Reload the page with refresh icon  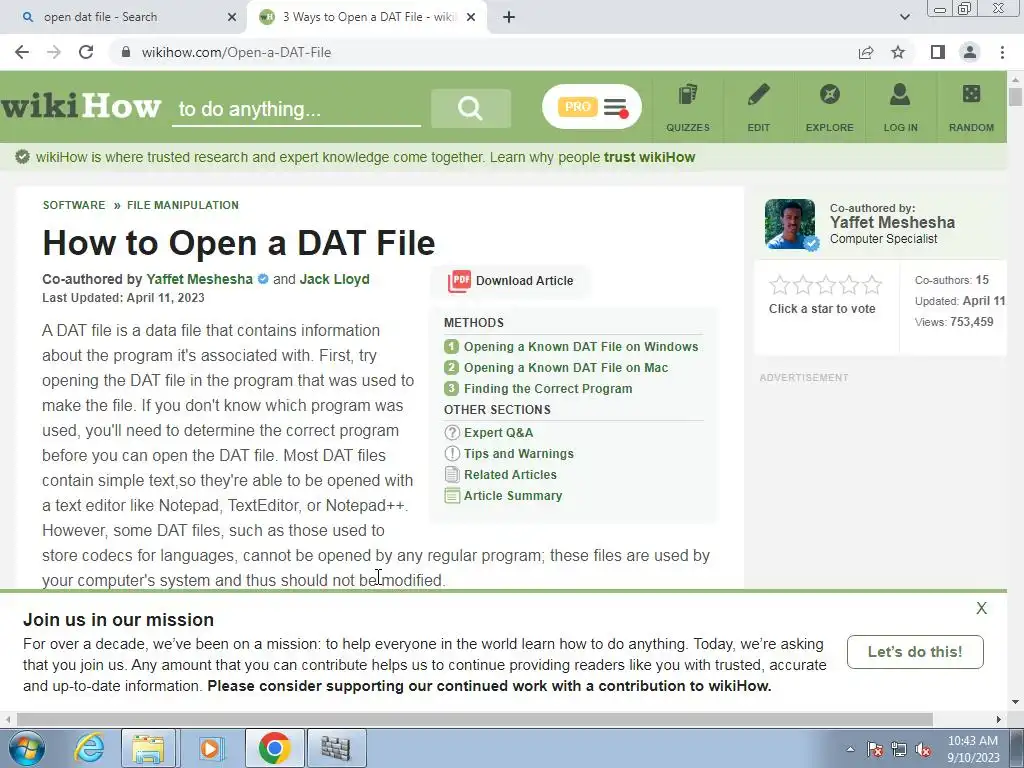coord(86,52)
